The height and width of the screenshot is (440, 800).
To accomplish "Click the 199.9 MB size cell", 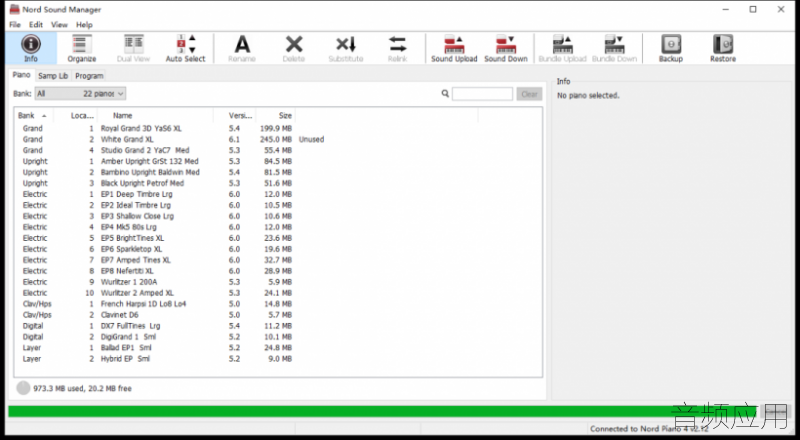I will pos(276,129).
